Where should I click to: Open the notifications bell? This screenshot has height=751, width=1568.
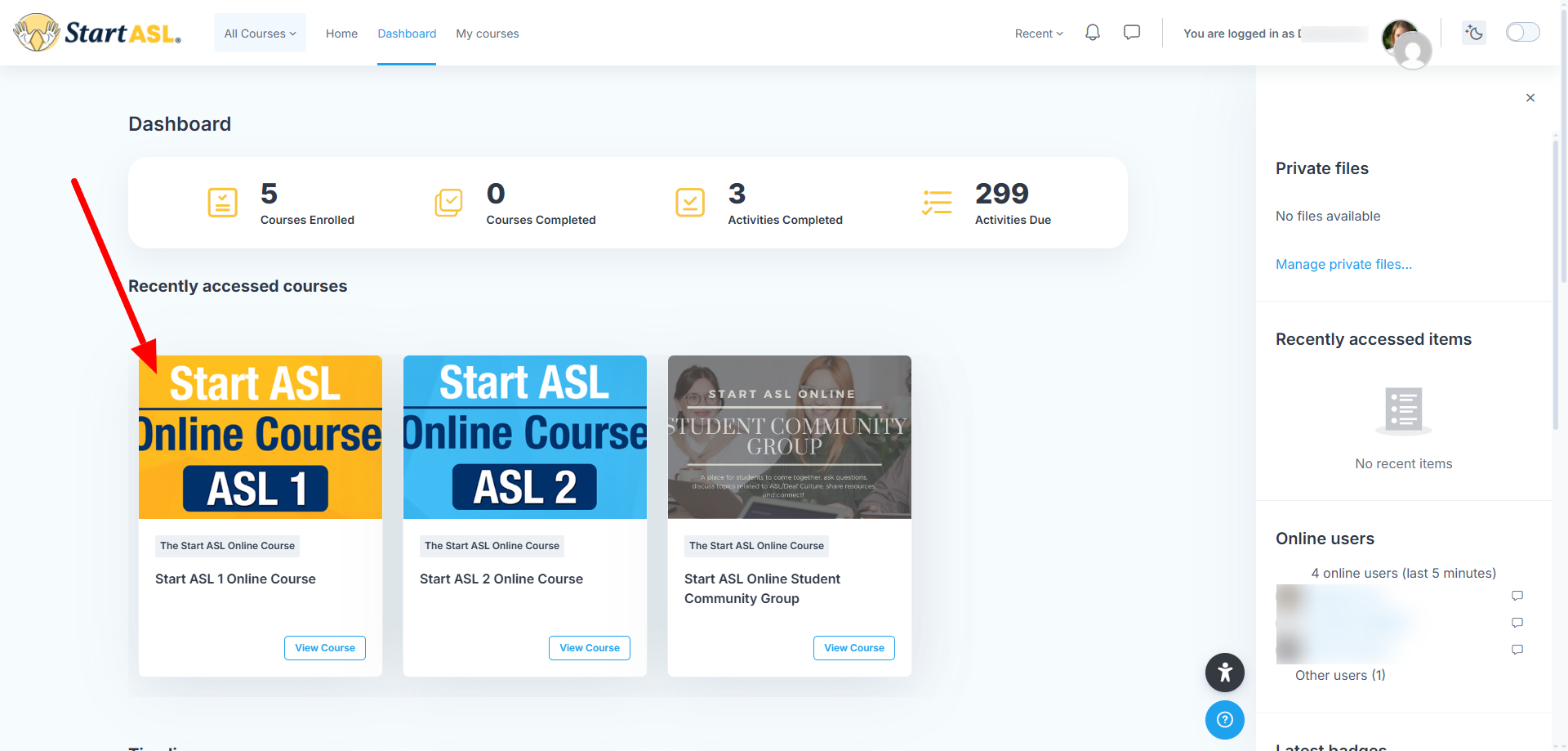click(x=1093, y=33)
